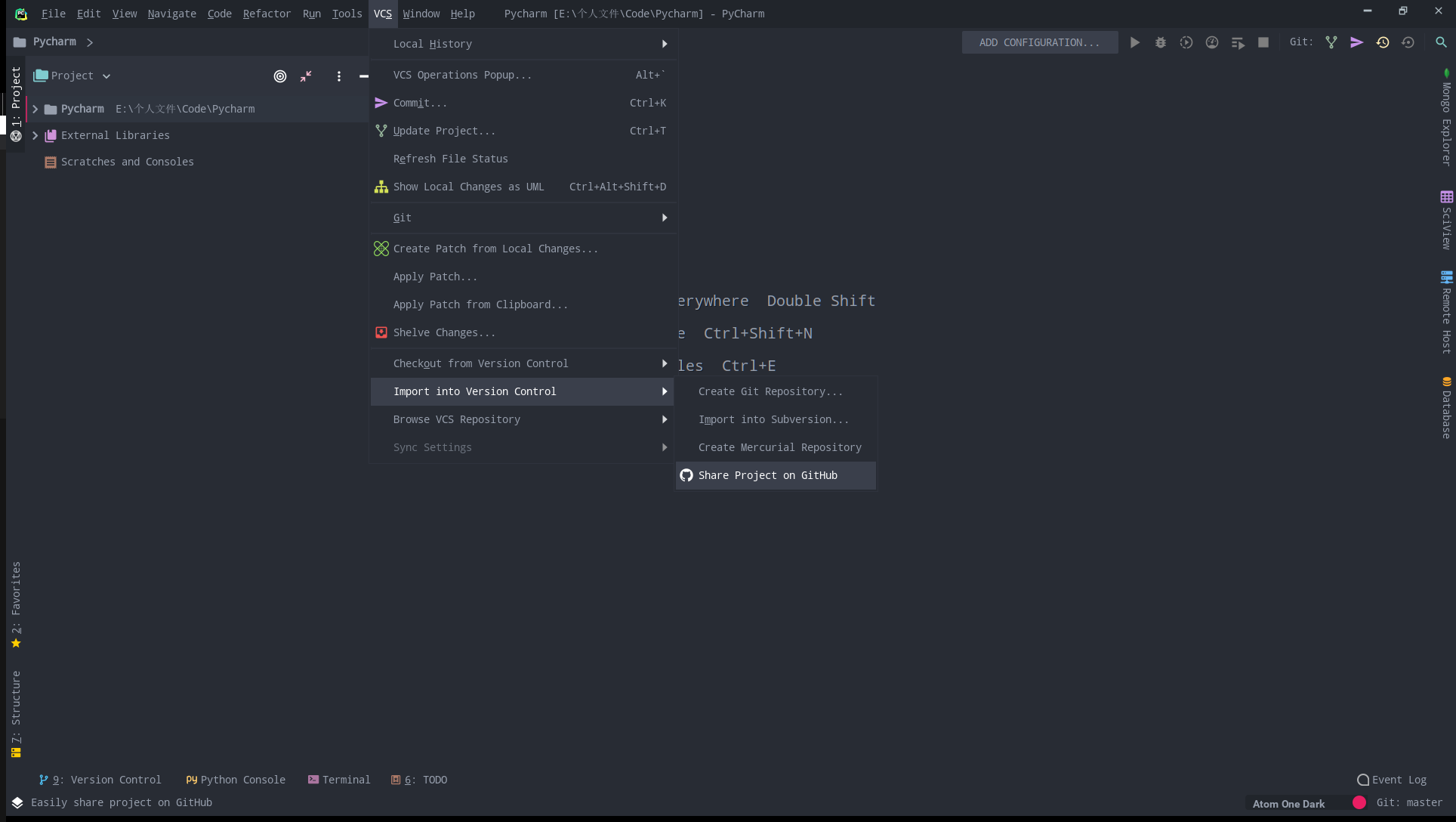Select Shelve Changes... menu item
The width and height of the screenshot is (1456, 822).
(x=522, y=332)
